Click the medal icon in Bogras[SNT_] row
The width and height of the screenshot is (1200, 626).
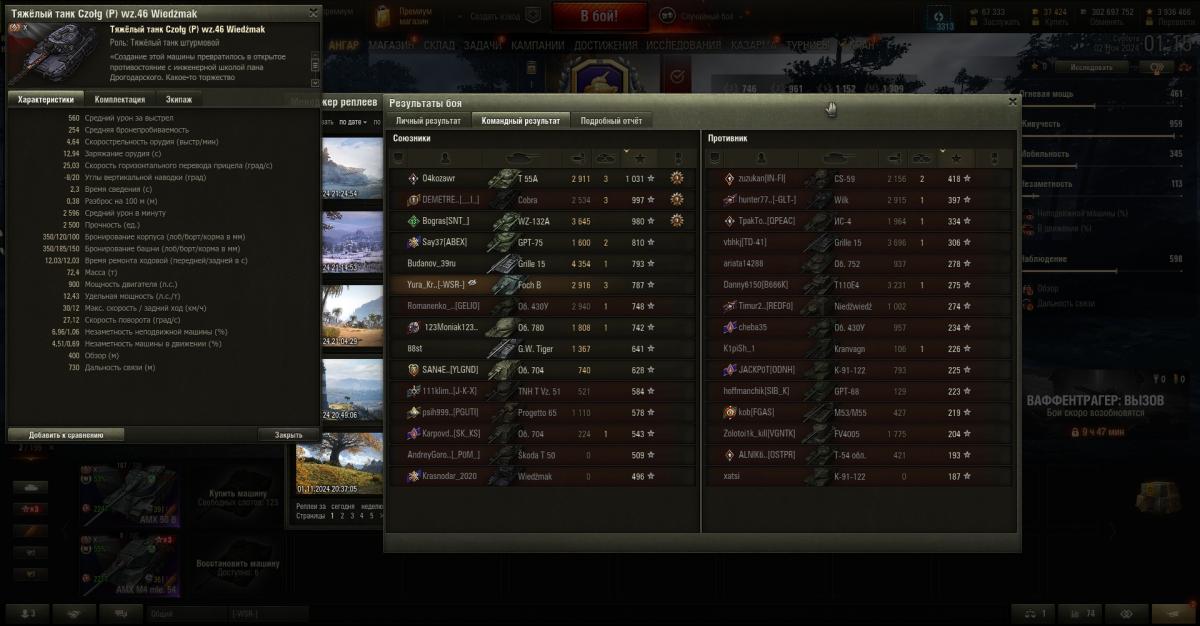tap(677, 220)
